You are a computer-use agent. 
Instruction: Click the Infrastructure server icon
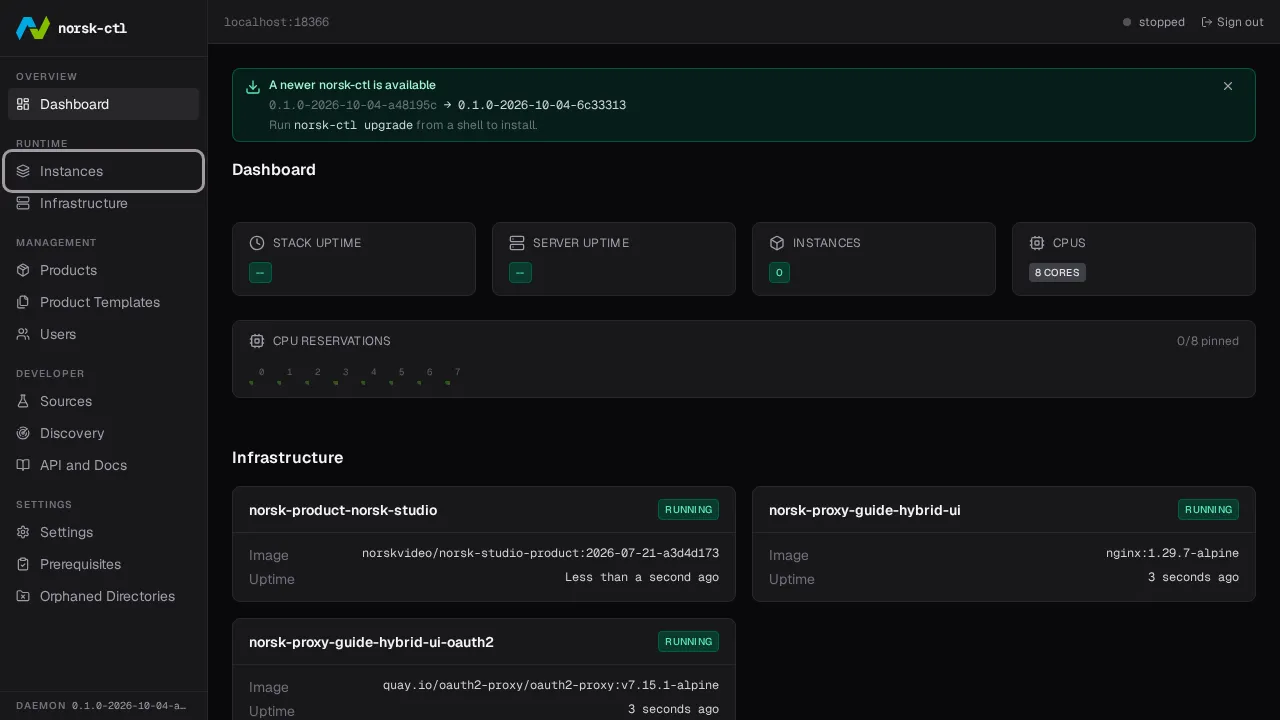coord(23,203)
